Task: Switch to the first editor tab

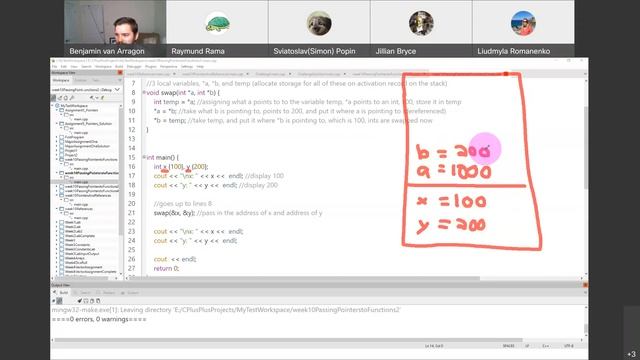Action: tap(148, 74)
